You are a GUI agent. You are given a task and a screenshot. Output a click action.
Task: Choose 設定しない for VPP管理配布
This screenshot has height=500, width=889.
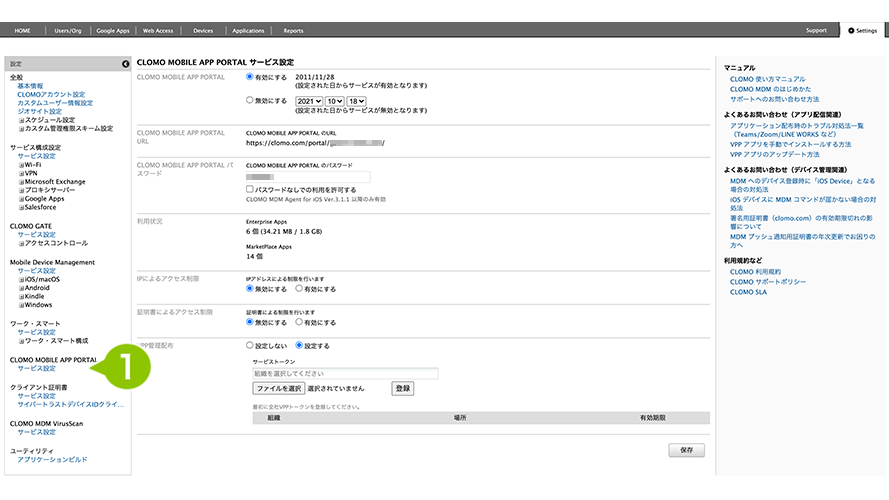[x=249, y=345]
